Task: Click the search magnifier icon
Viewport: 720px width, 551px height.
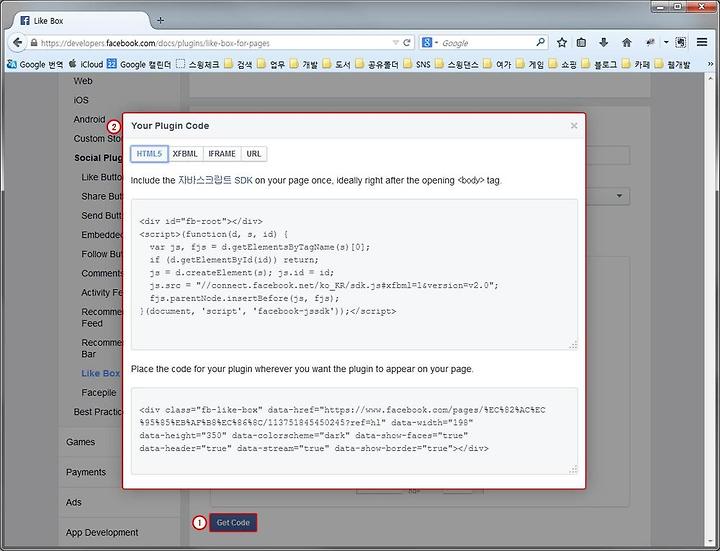Action: [x=541, y=42]
